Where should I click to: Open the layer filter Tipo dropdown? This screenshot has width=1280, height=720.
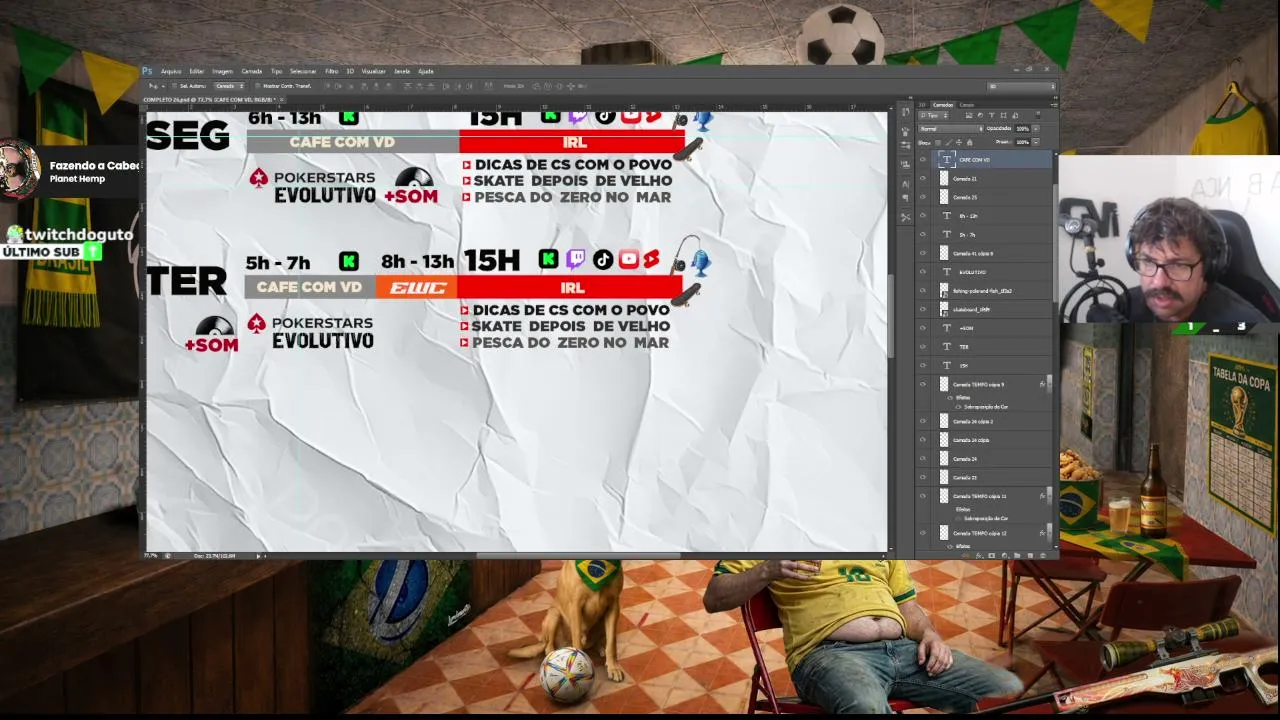[x=933, y=116]
